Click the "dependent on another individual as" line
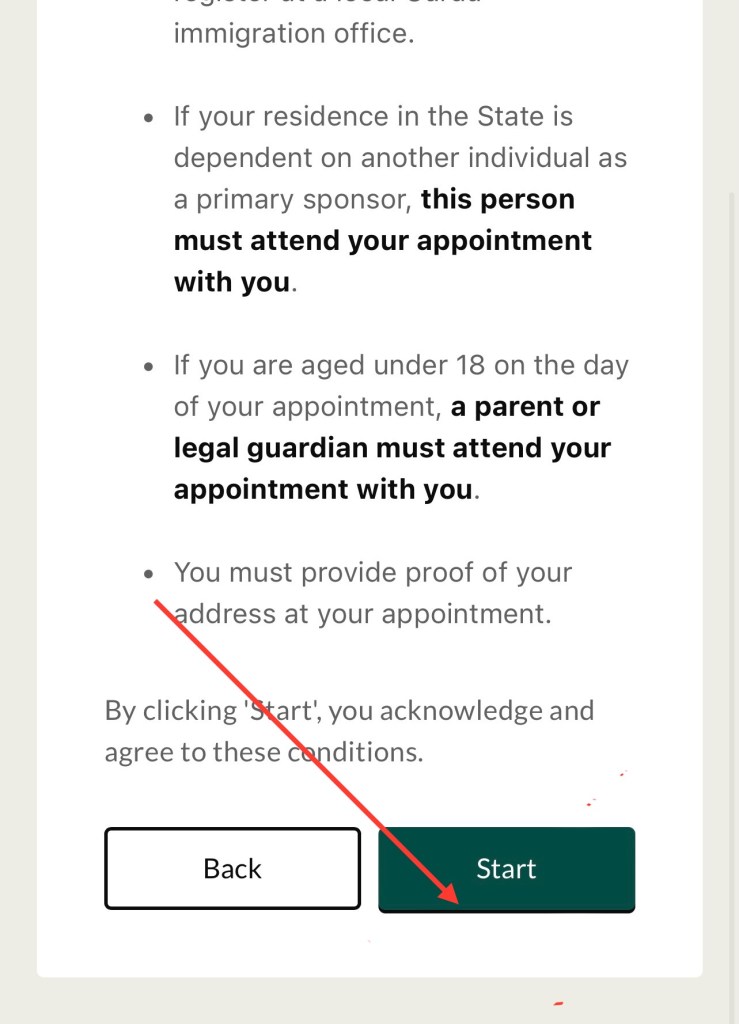This screenshot has height=1024, width=739. point(400,158)
